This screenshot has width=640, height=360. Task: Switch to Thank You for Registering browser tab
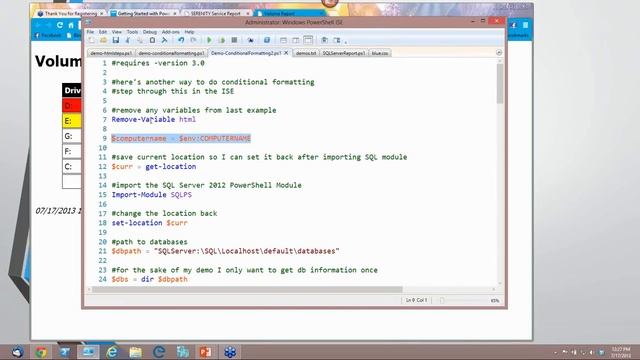click(70, 13)
